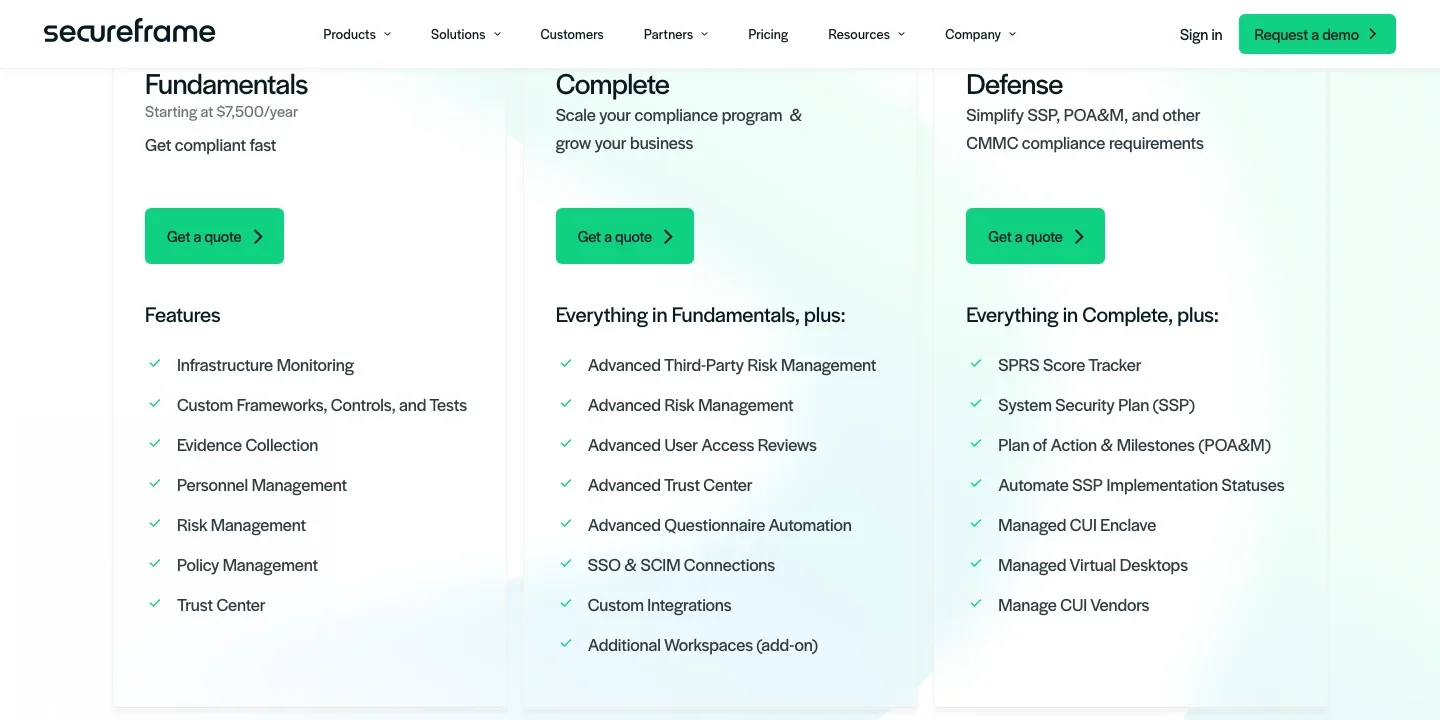Click the checkmark beside SSO & SCIM Connections
This screenshot has height=720, width=1440.
[x=566, y=564]
